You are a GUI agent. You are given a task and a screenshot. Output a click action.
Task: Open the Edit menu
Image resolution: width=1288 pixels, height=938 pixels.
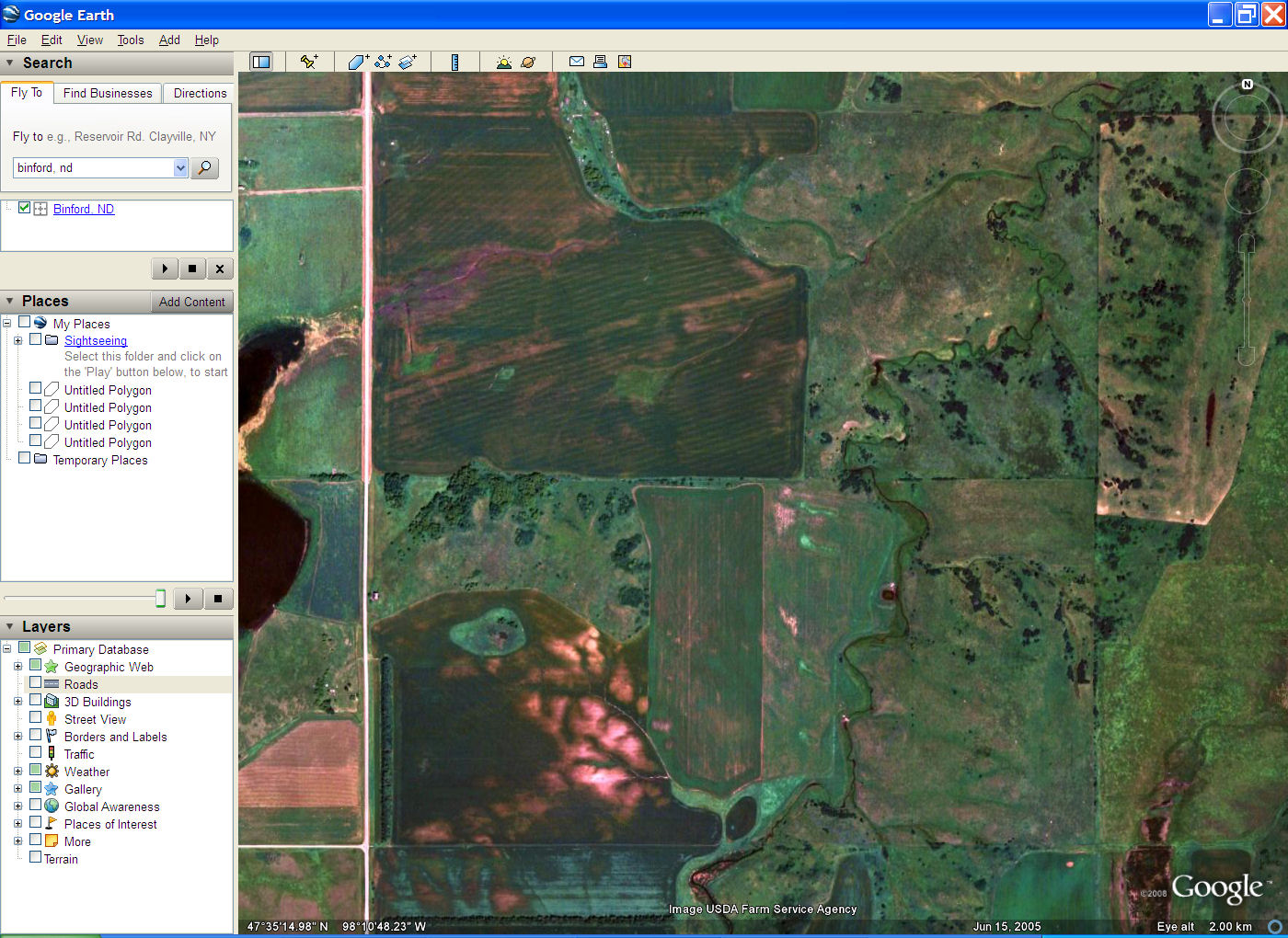(x=52, y=40)
